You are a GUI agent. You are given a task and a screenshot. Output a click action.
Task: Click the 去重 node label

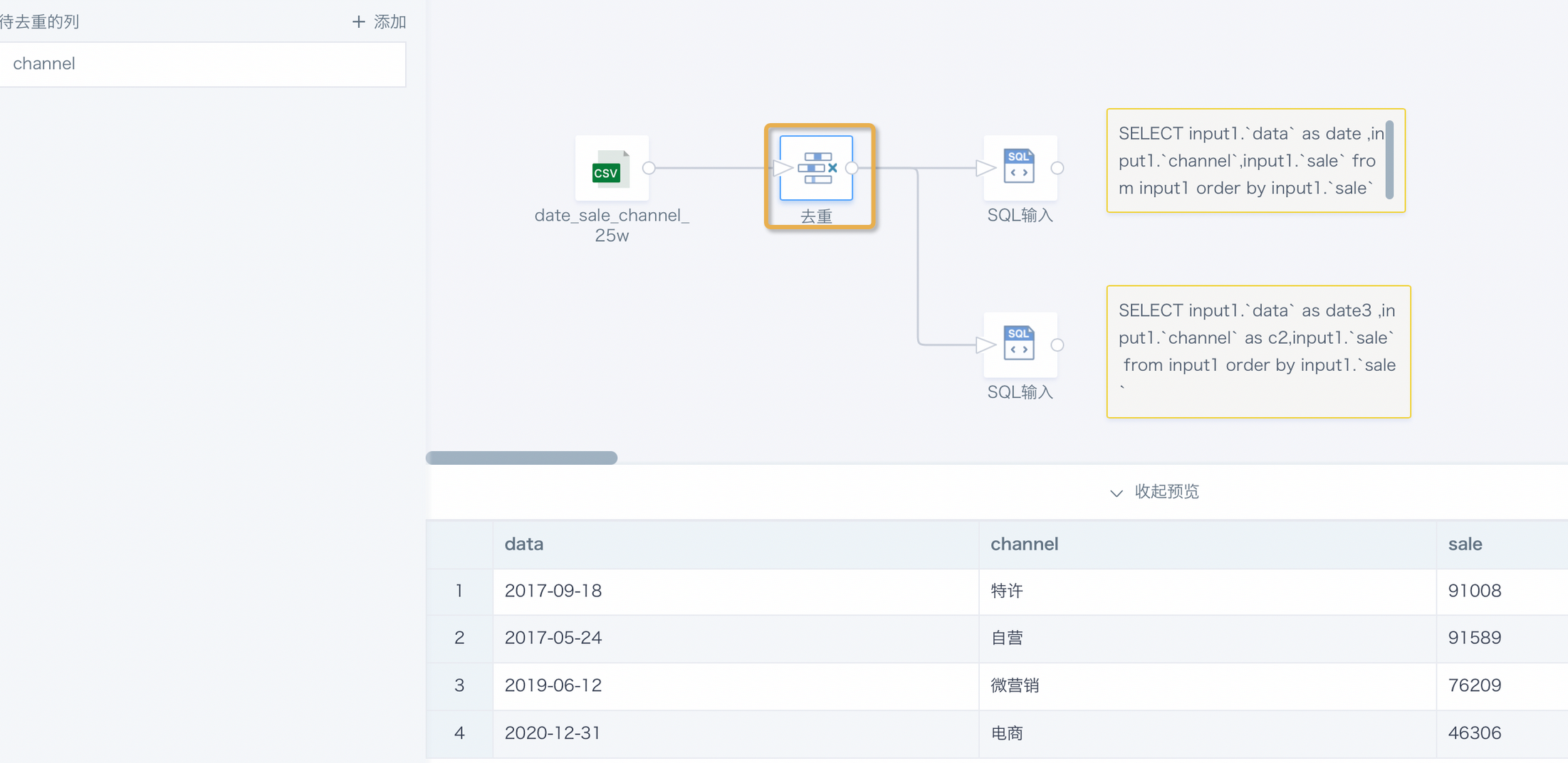coord(816,216)
